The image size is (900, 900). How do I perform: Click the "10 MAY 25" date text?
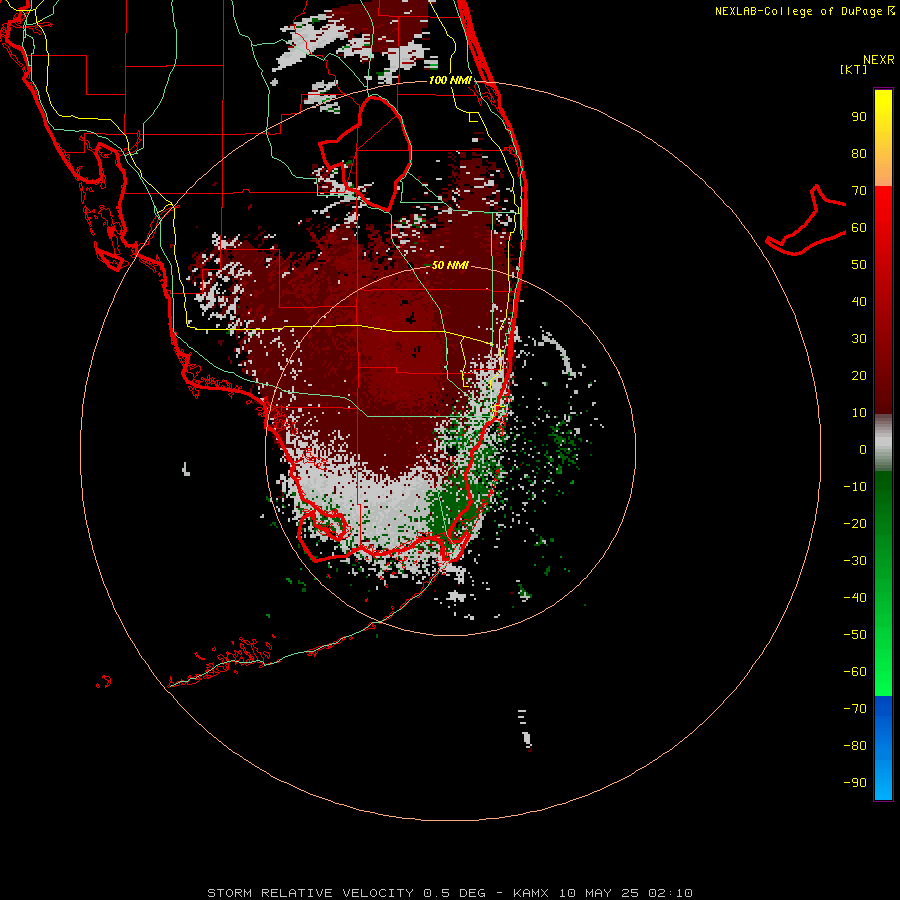click(600, 893)
